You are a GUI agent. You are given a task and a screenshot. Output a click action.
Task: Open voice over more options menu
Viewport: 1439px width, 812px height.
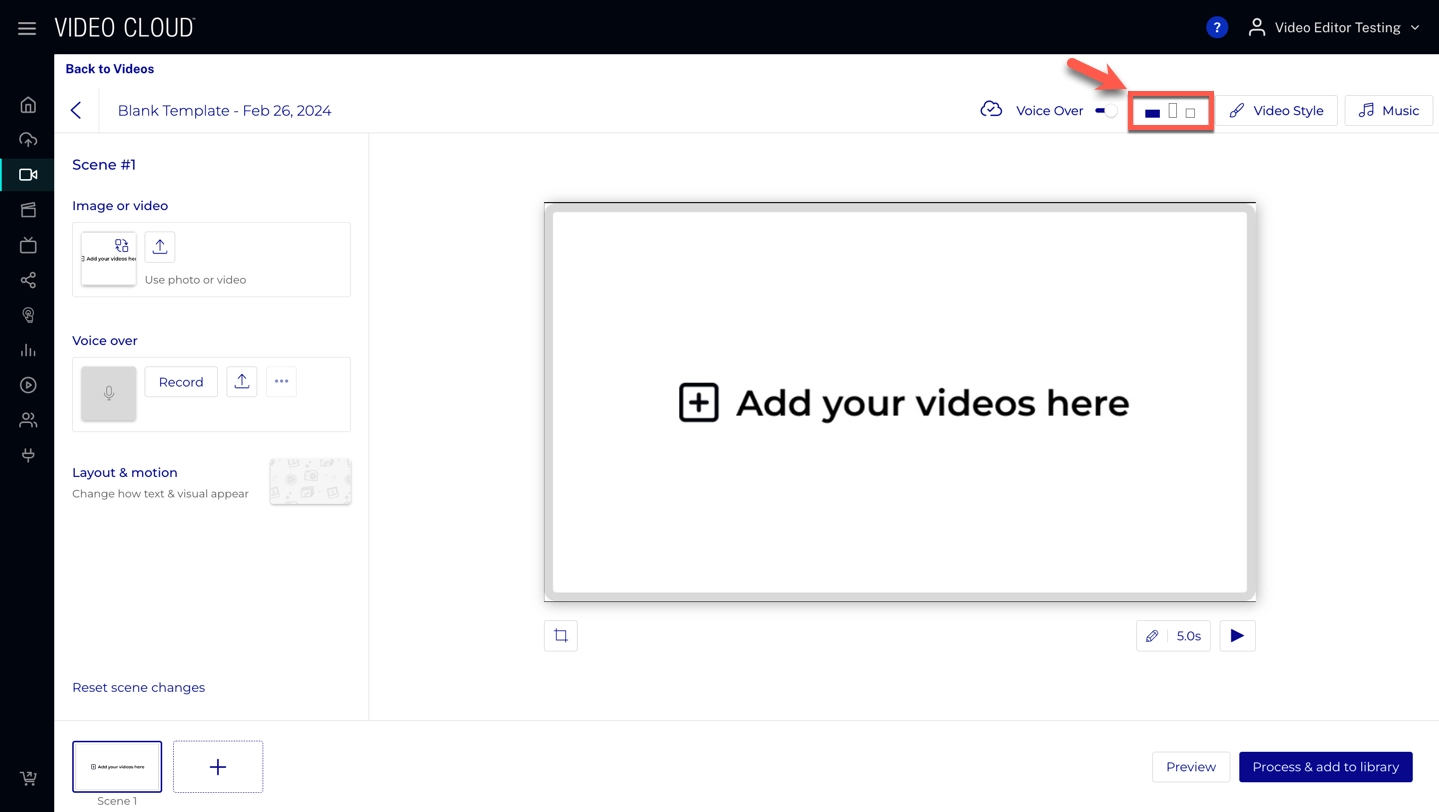coord(282,382)
